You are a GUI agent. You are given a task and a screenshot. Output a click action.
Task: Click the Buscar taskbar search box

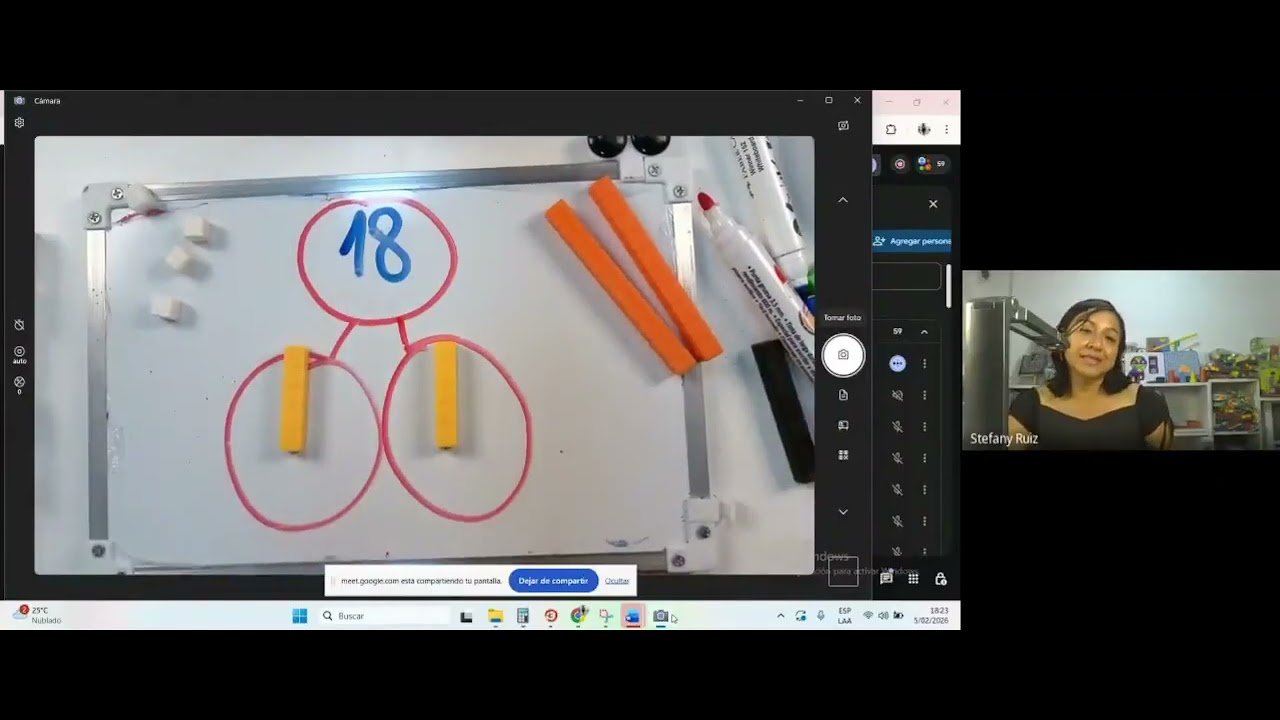(385, 616)
